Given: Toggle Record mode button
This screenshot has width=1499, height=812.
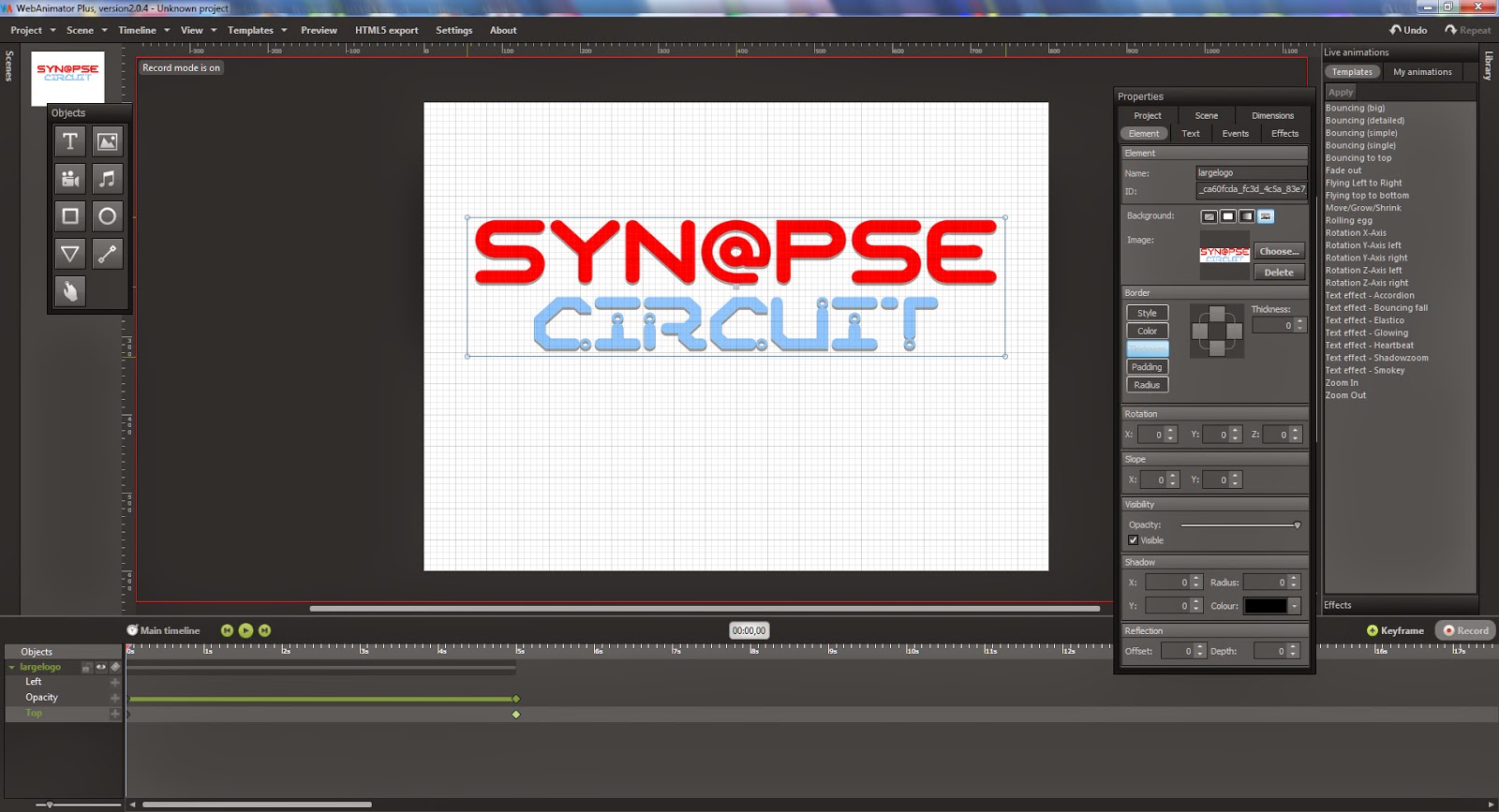Looking at the screenshot, I should 1466,630.
